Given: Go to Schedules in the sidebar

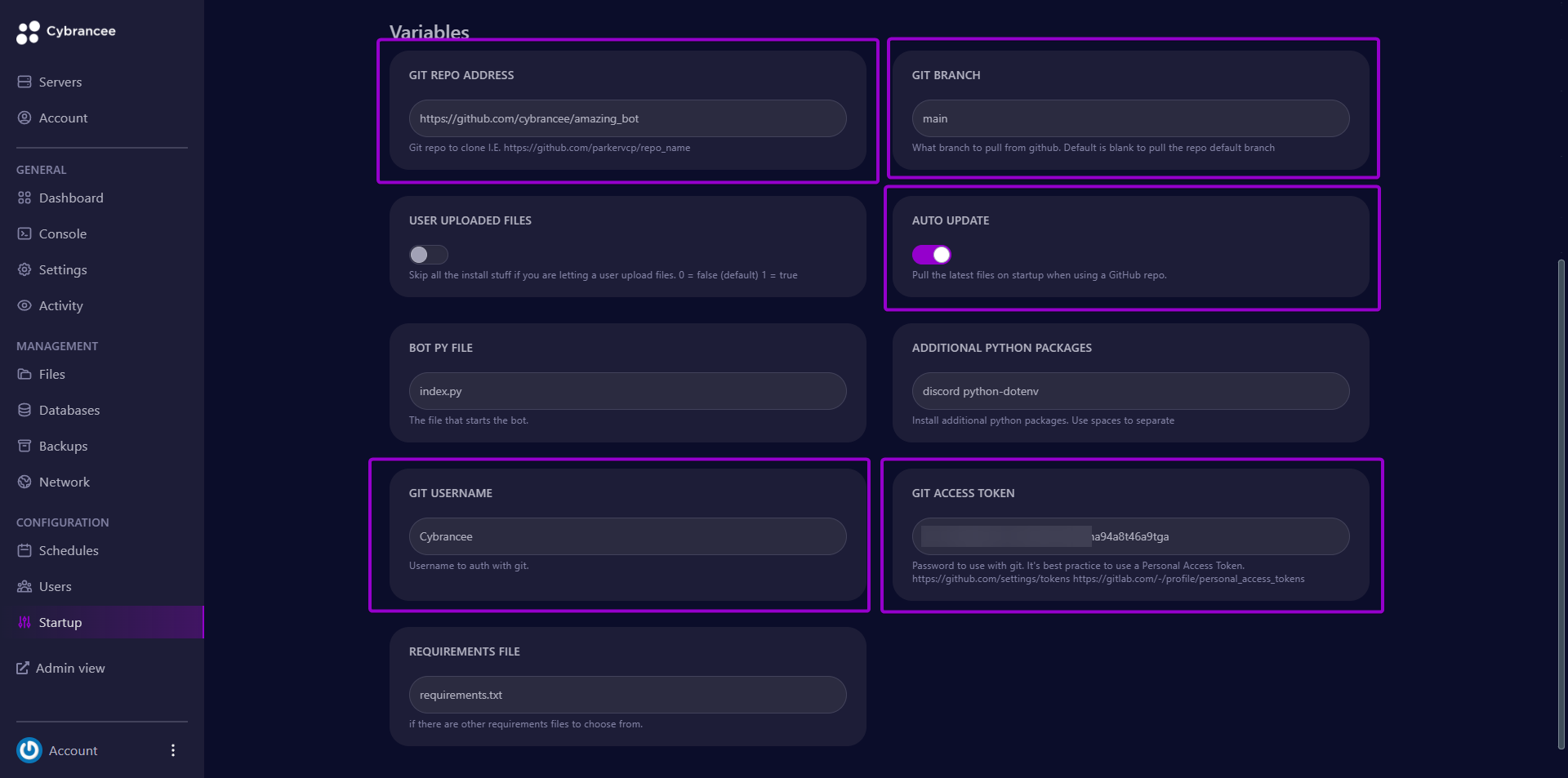Looking at the screenshot, I should point(68,551).
